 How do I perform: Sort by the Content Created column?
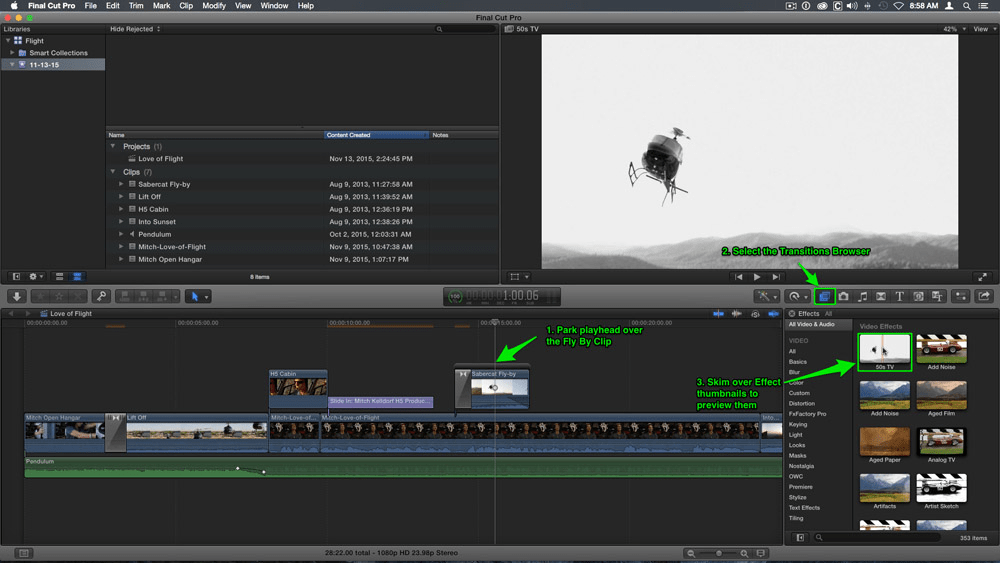coord(376,135)
